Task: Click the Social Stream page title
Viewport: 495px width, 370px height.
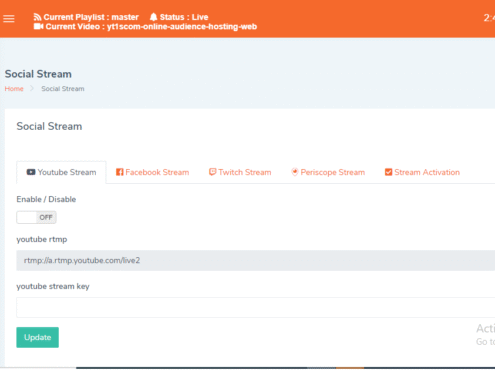Action: coord(38,74)
